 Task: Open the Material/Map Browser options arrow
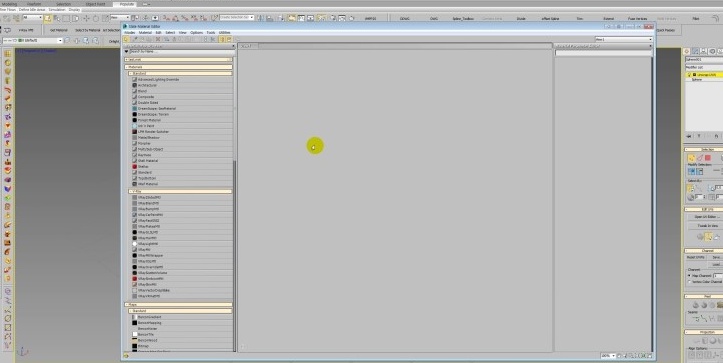click(126, 52)
